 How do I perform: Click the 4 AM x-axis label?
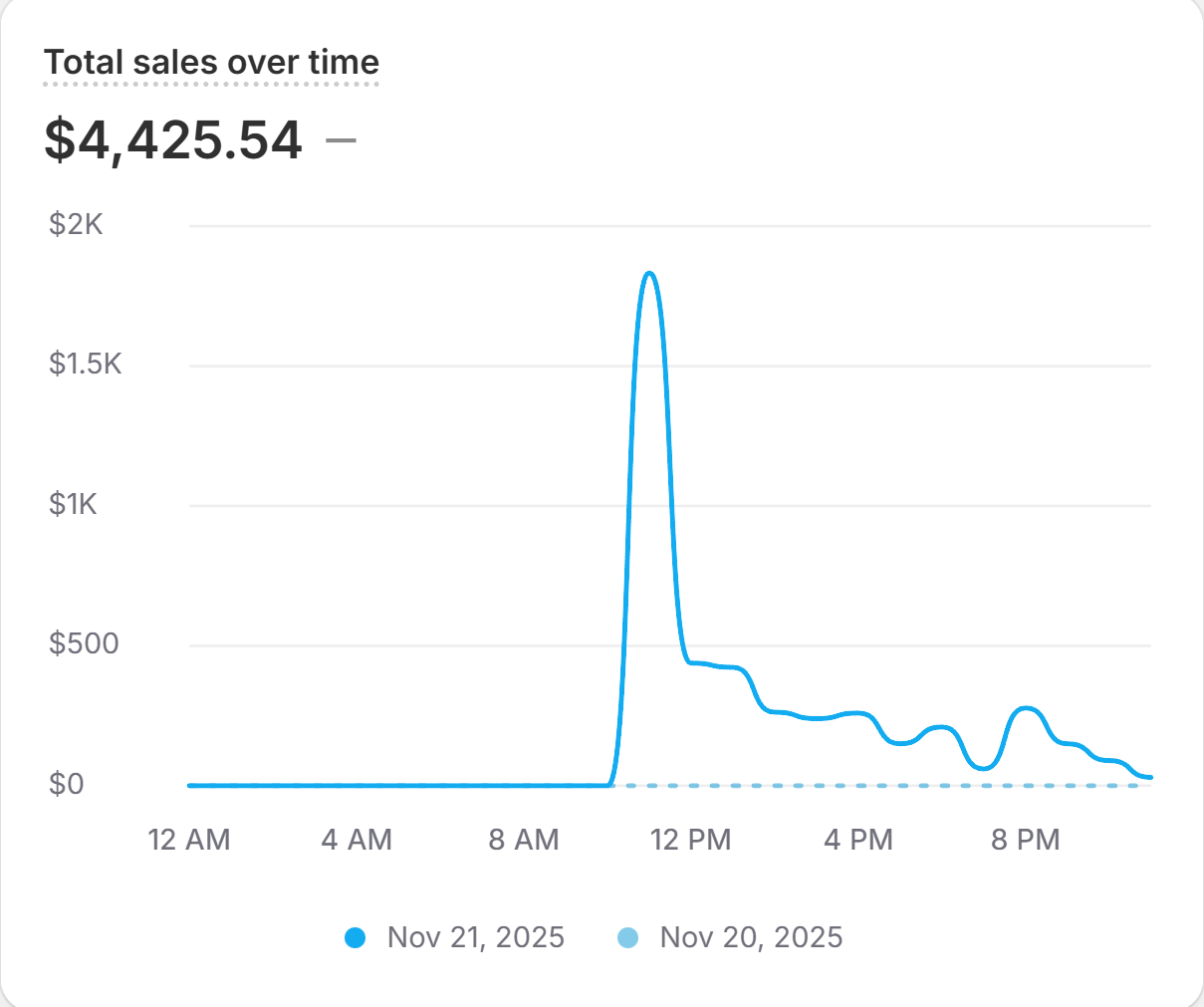357,840
